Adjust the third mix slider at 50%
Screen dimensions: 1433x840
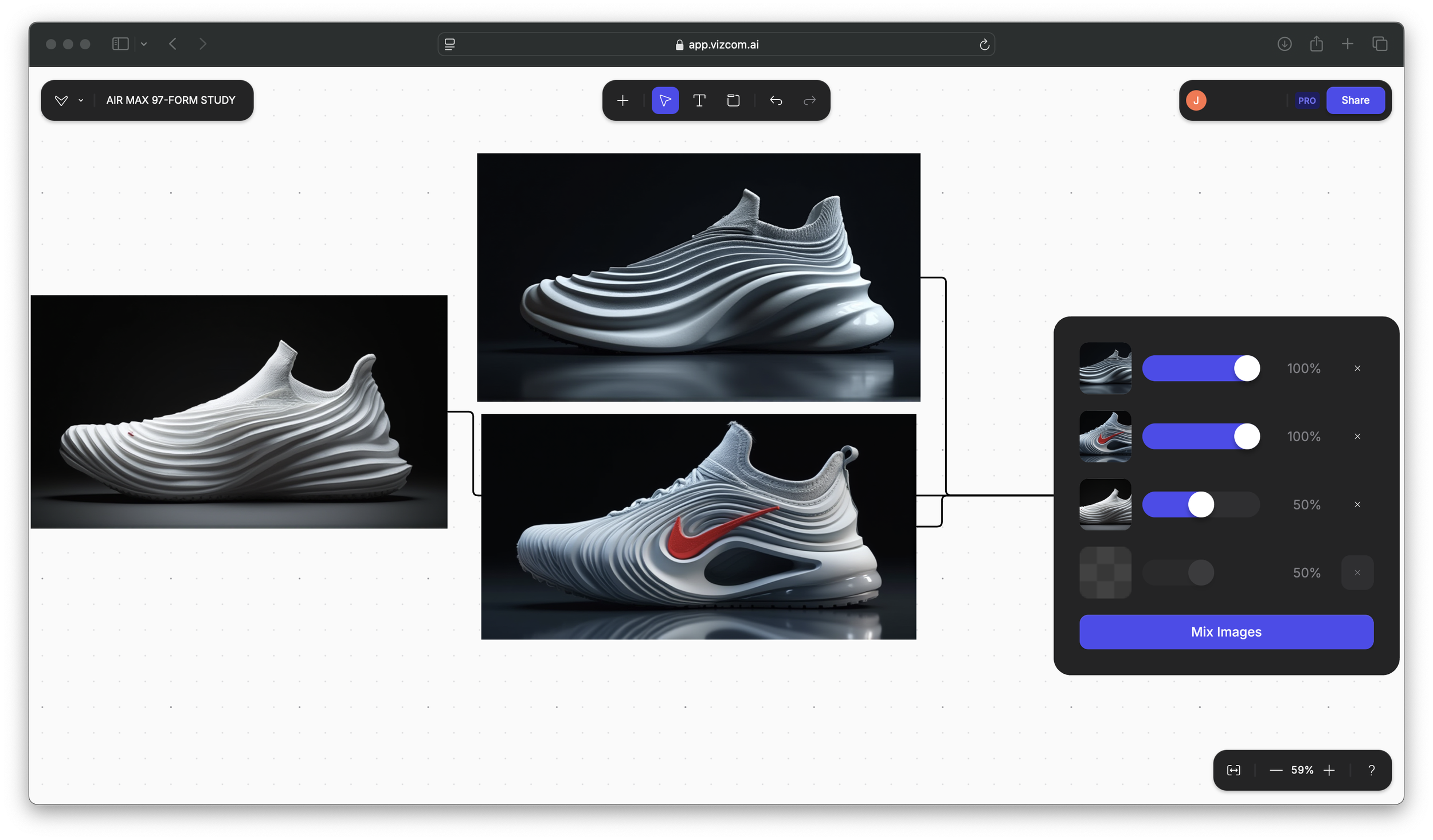(1201, 504)
